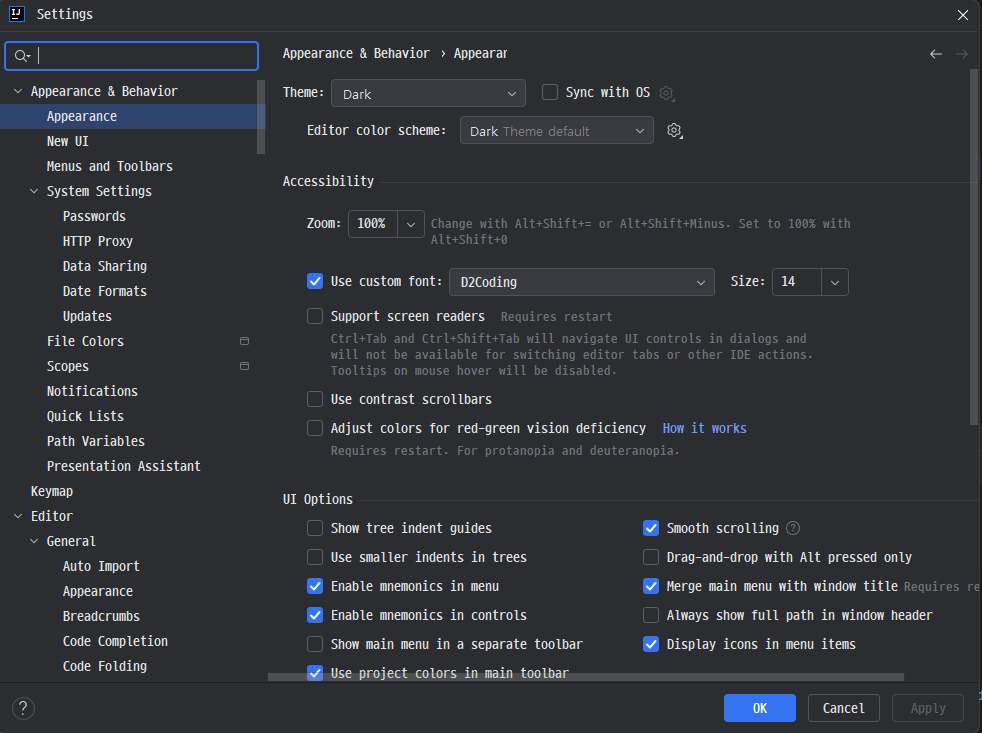Open the font Size dropdown arrow
The width and height of the screenshot is (982, 733).
tap(835, 282)
